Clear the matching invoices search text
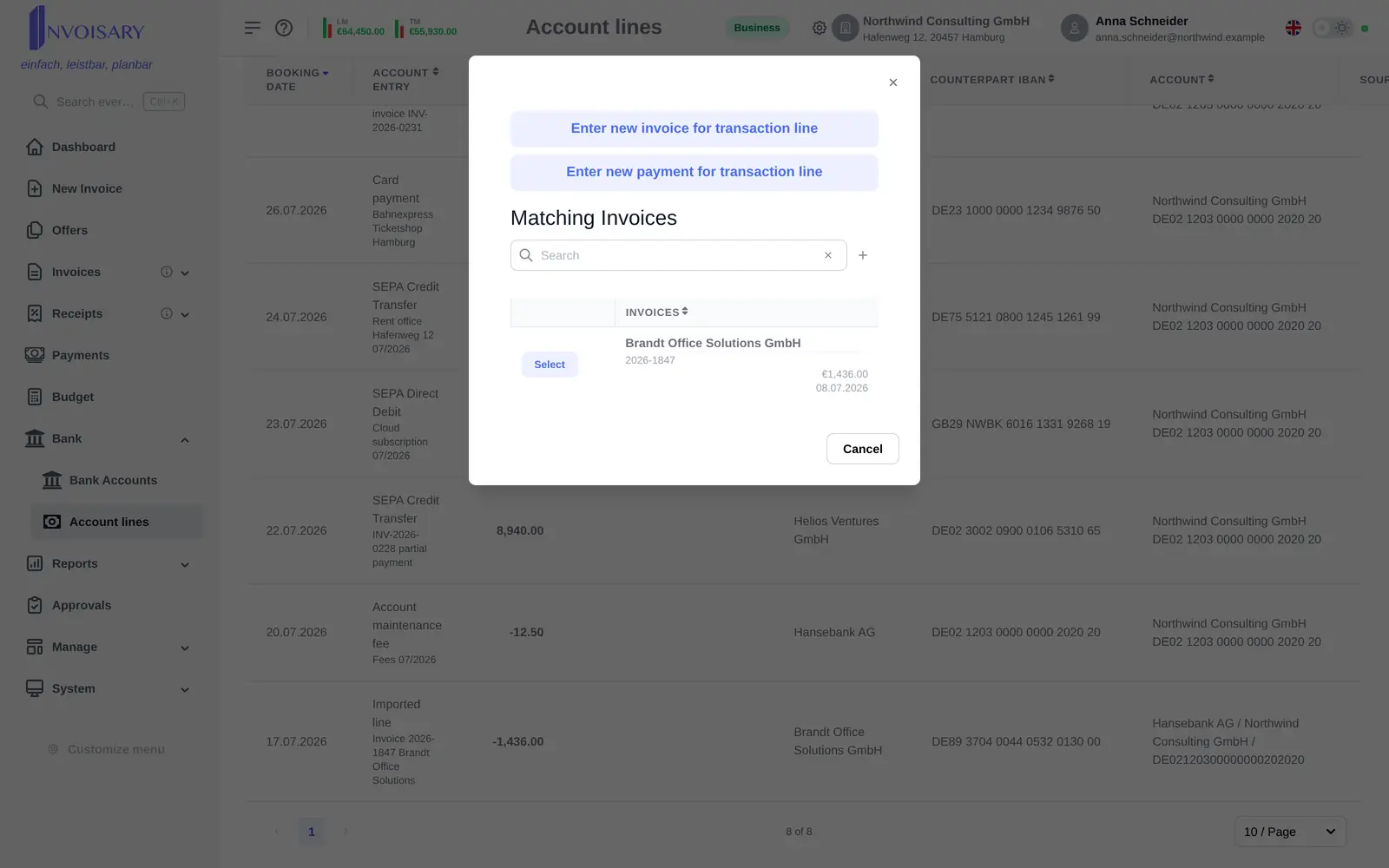 pyautogui.click(x=828, y=255)
